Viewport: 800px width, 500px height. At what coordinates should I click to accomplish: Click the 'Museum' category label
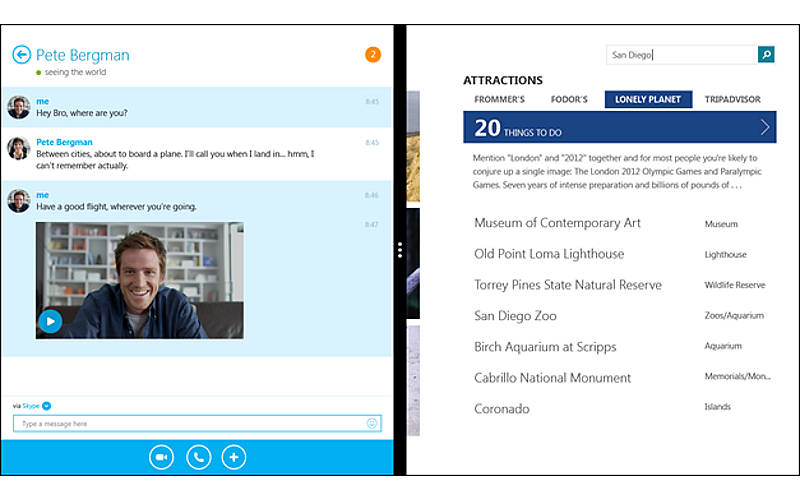coord(721,223)
